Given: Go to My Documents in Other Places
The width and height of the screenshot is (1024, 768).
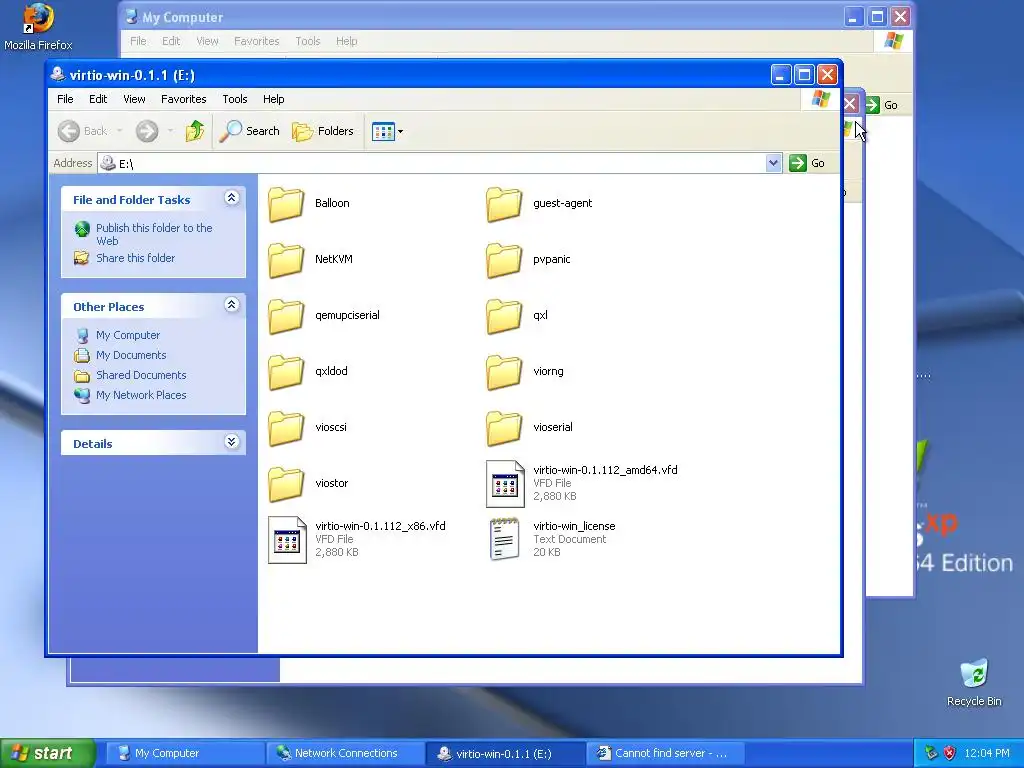Looking at the screenshot, I should pyautogui.click(x=131, y=355).
